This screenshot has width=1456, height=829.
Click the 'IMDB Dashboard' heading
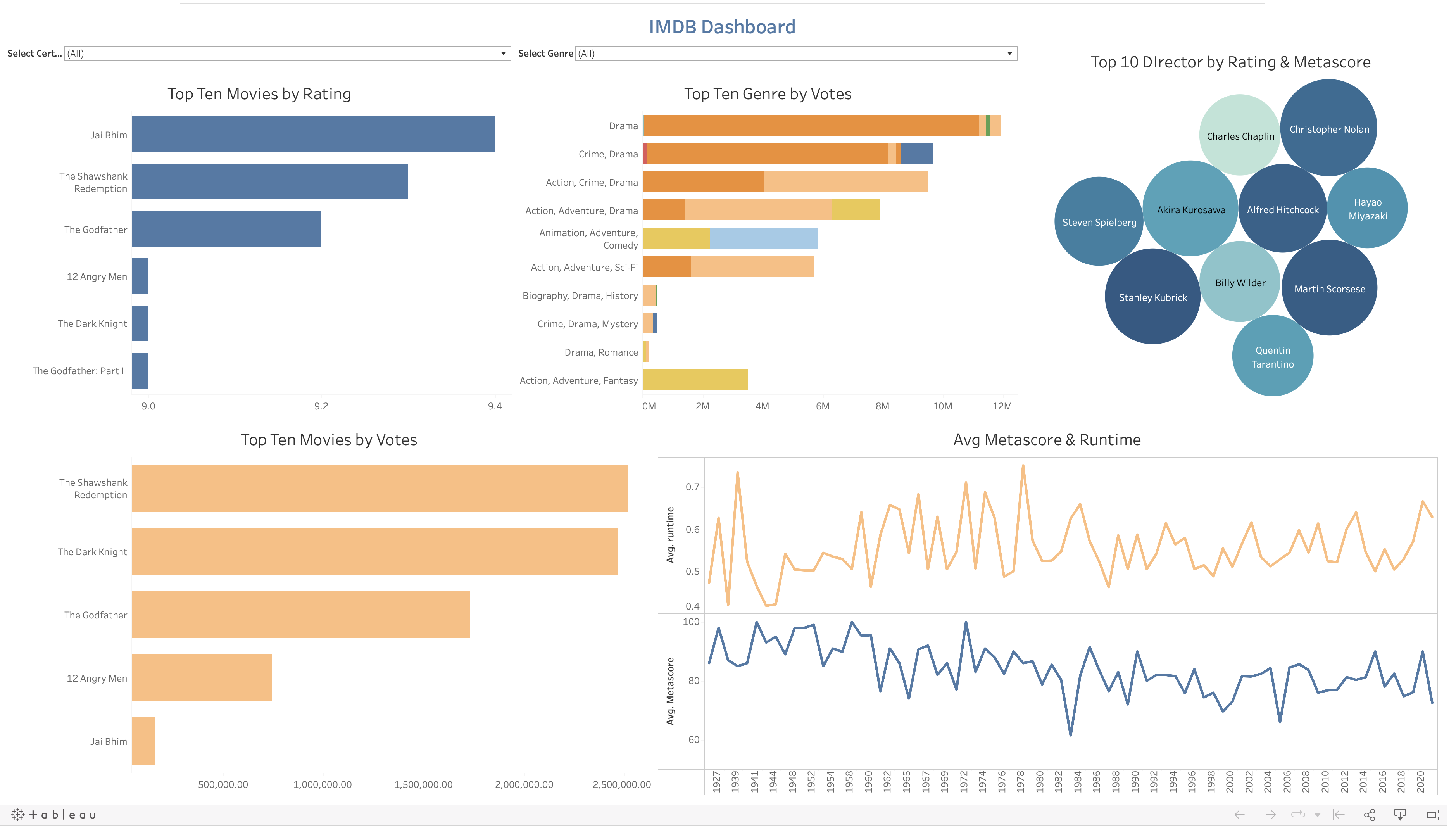click(x=722, y=27)
